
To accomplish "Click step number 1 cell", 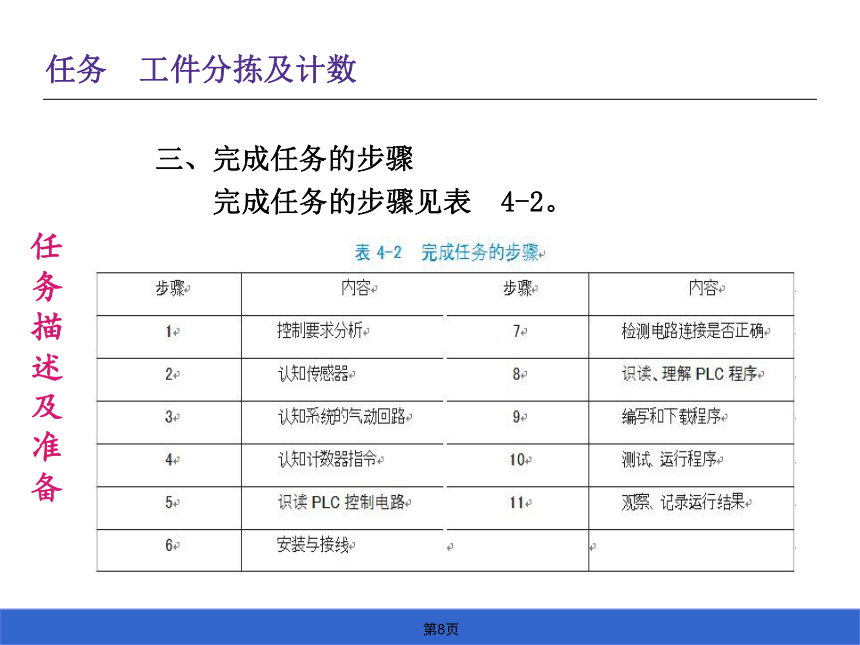I will (169, 337).
